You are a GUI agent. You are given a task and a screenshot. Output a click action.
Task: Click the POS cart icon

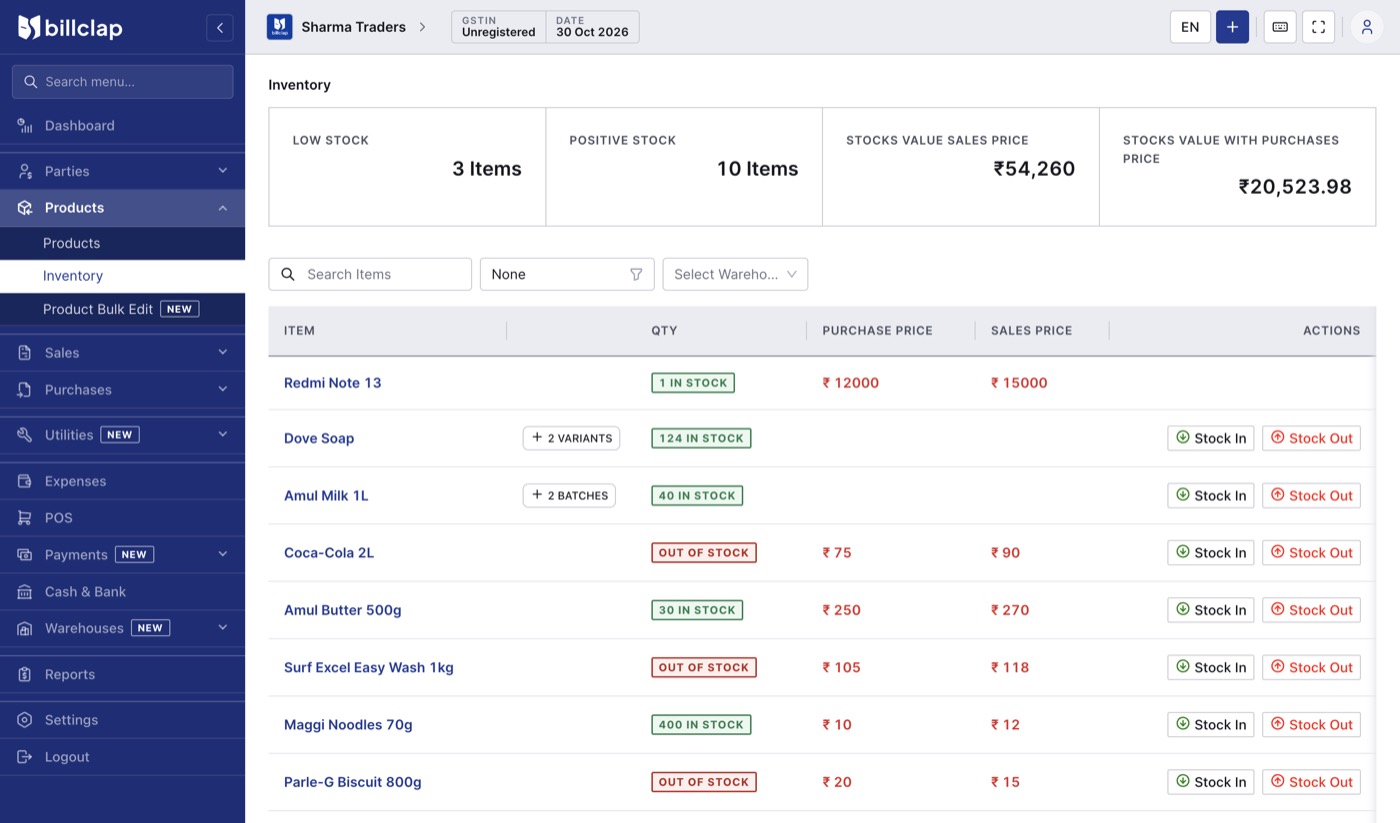[25, 518]
